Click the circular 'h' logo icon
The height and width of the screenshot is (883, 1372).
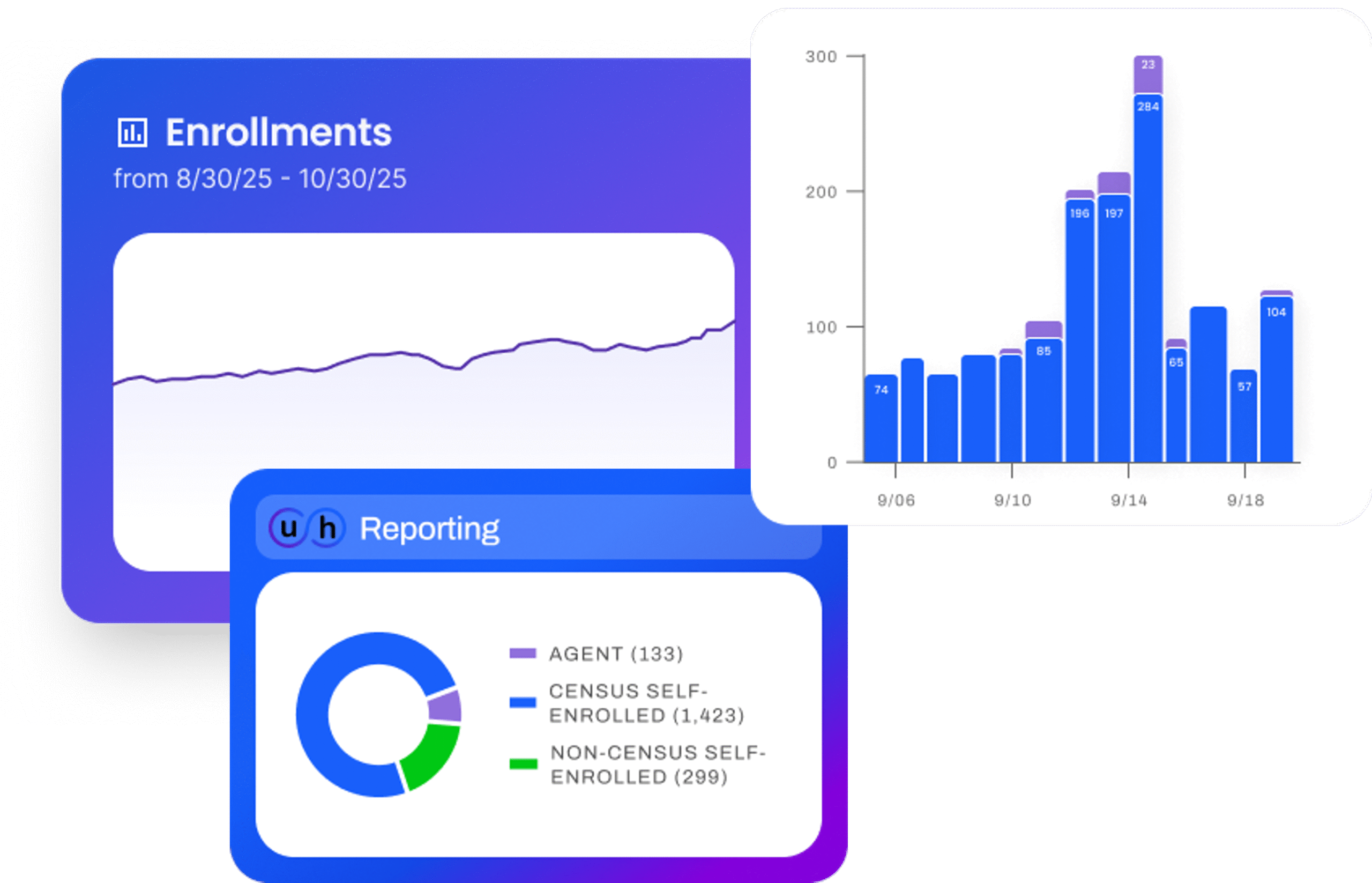(327, 528)
